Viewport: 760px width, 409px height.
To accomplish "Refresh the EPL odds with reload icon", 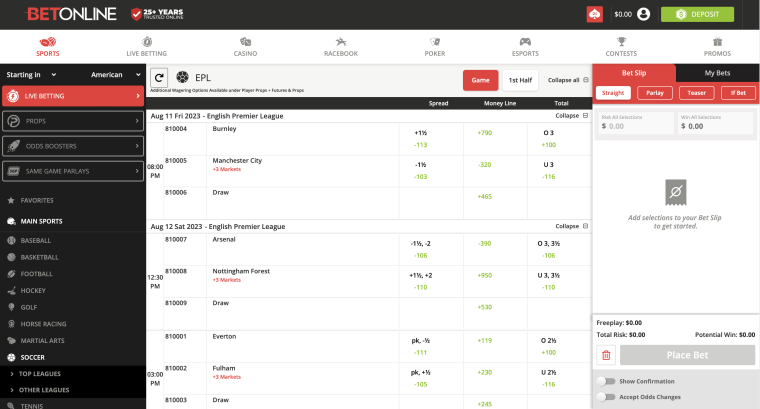I will click(x=159, y=78).
